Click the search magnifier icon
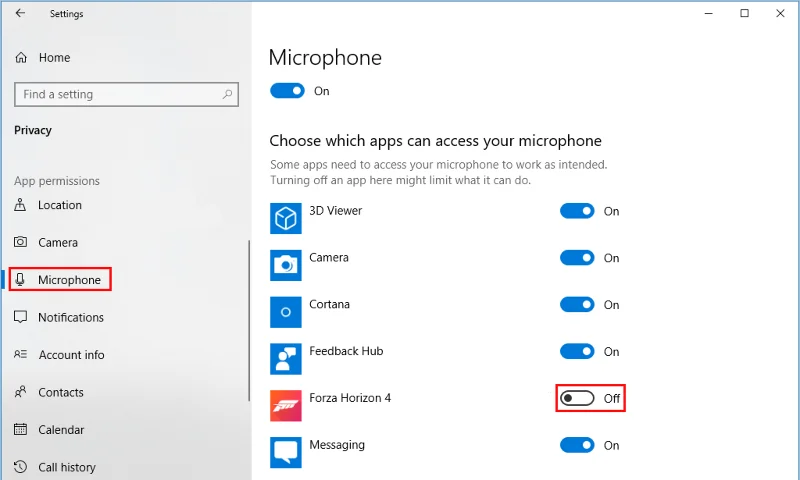800x480 pixels. pyautogui.click(x=228, y=94)
